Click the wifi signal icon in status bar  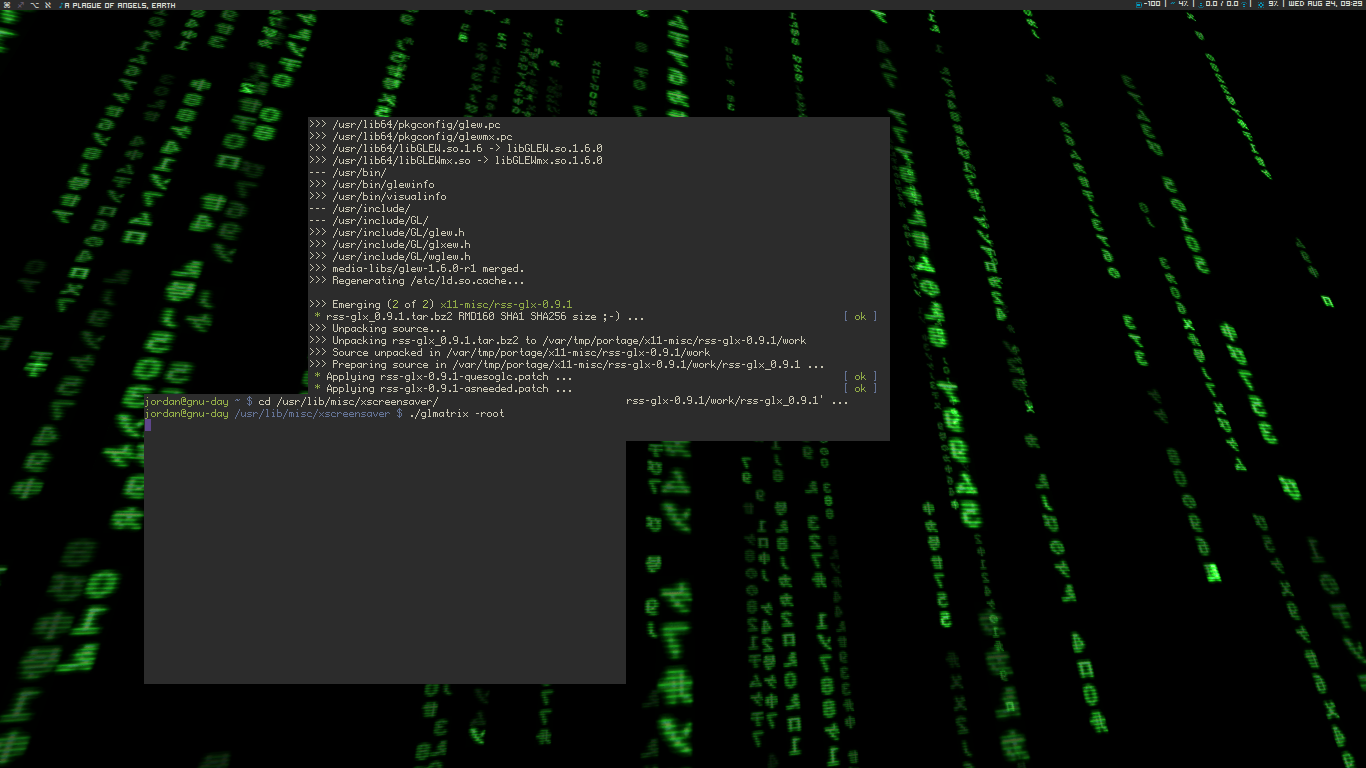coord(1244,5)
